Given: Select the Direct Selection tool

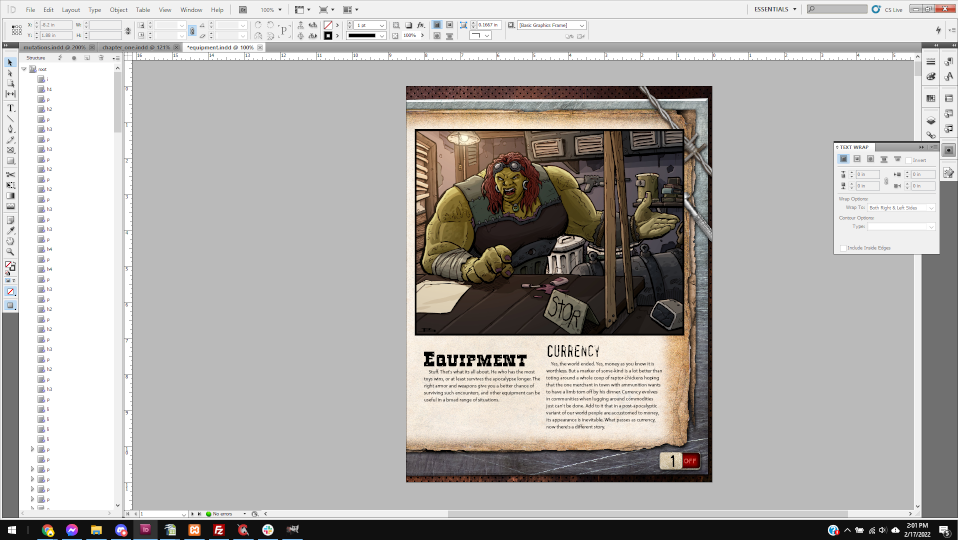Looking at the screenshot, I should (x=11, y=72).
